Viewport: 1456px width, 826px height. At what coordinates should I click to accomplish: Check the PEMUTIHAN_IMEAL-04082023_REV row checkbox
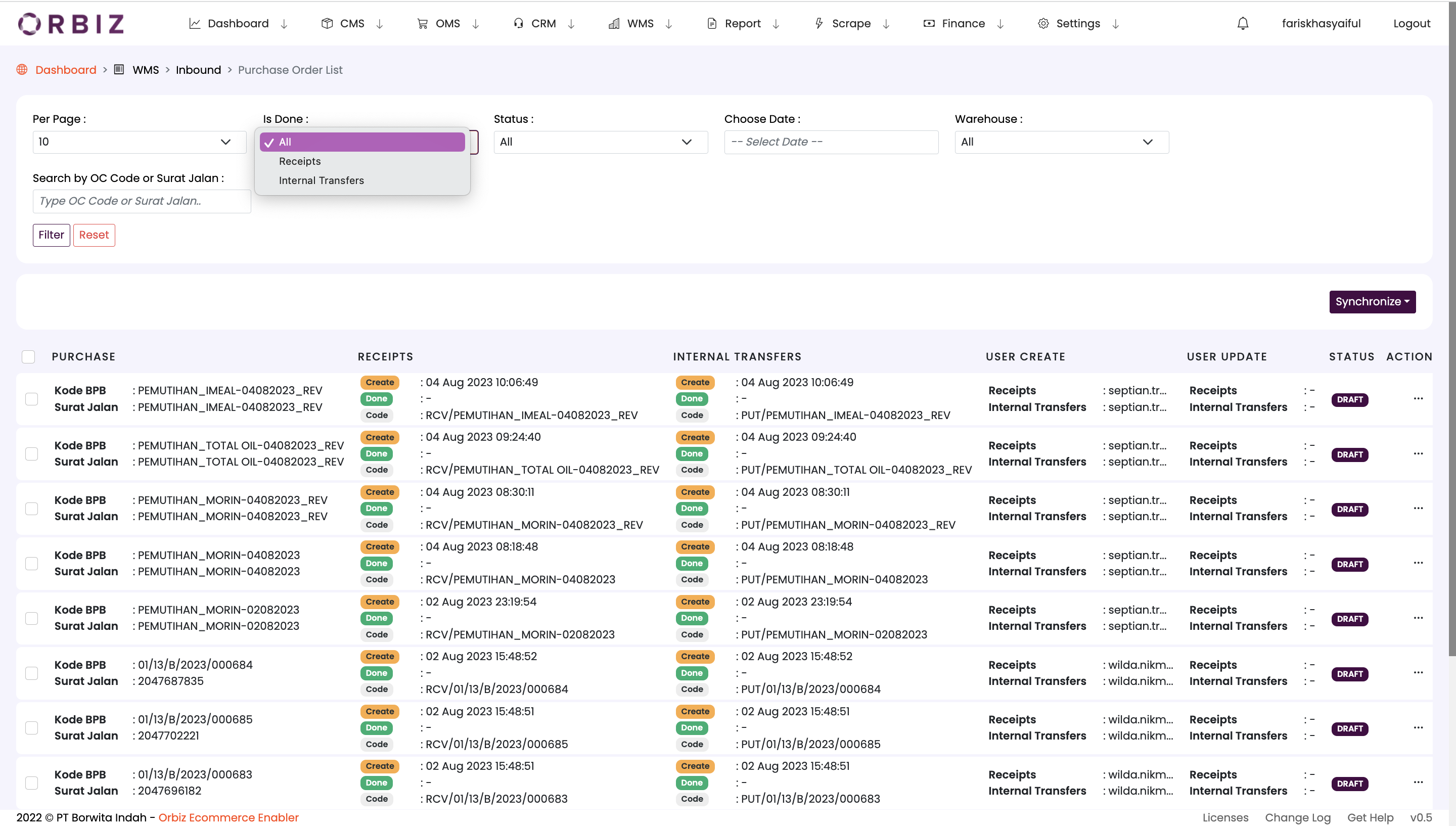point(32,399)
